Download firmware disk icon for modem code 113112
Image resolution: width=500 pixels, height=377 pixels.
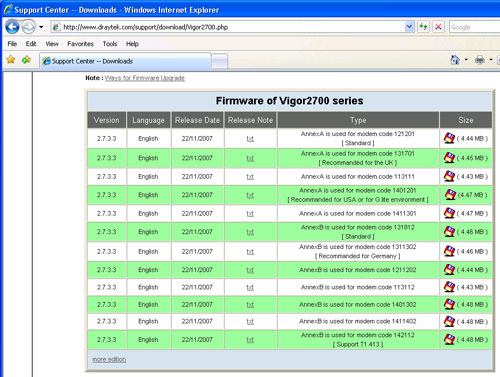point(449,287)
